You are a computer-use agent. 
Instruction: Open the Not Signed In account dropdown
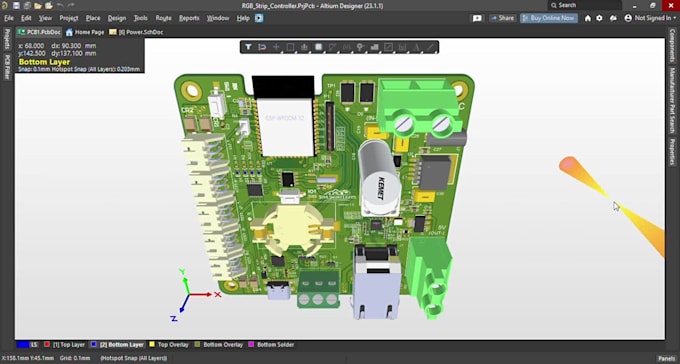[650, 18]
